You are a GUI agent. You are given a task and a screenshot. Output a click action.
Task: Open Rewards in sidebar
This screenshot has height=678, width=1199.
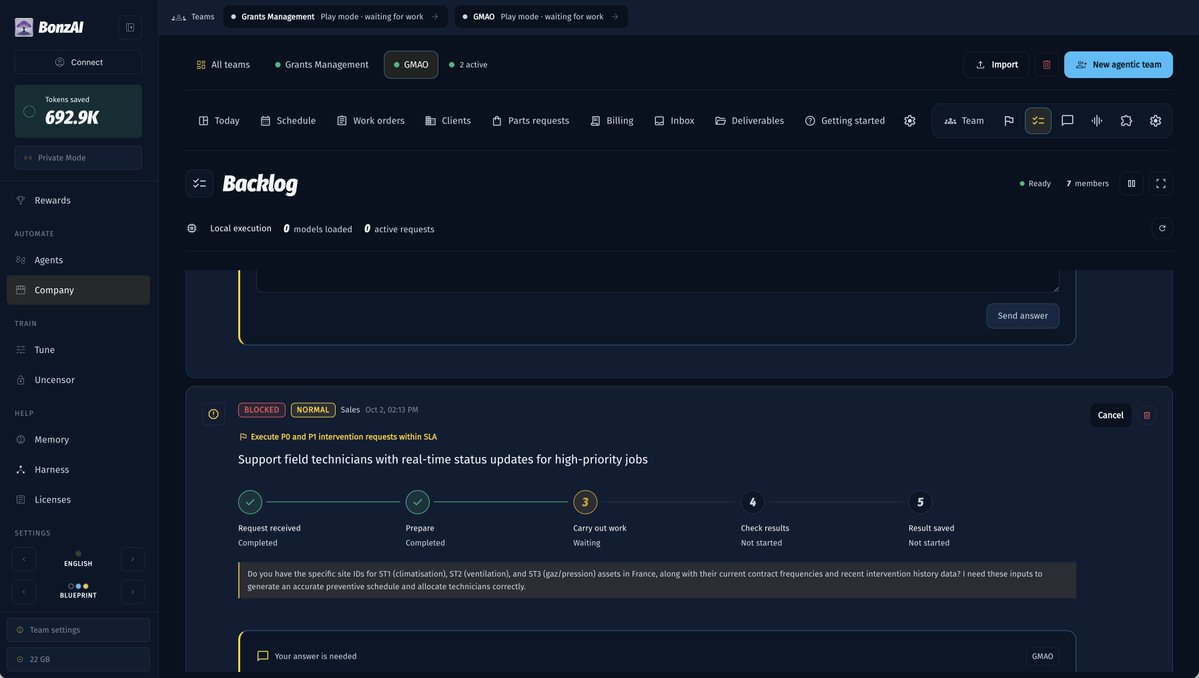click(x=78, y=200)
